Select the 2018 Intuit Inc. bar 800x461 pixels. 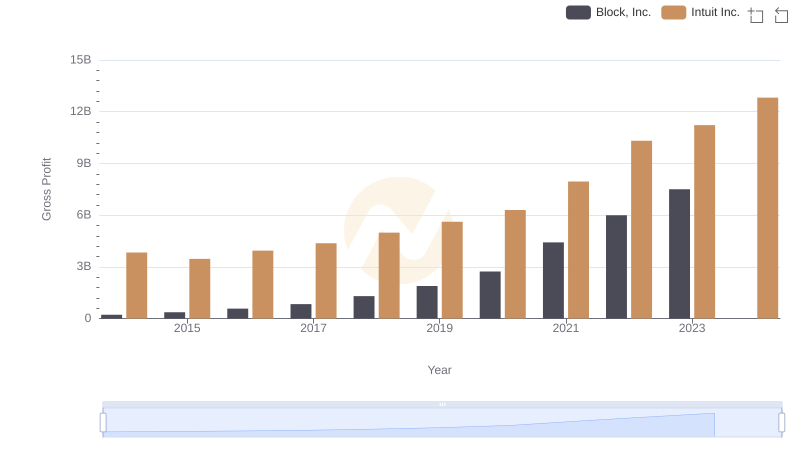(x=389, y=275)
